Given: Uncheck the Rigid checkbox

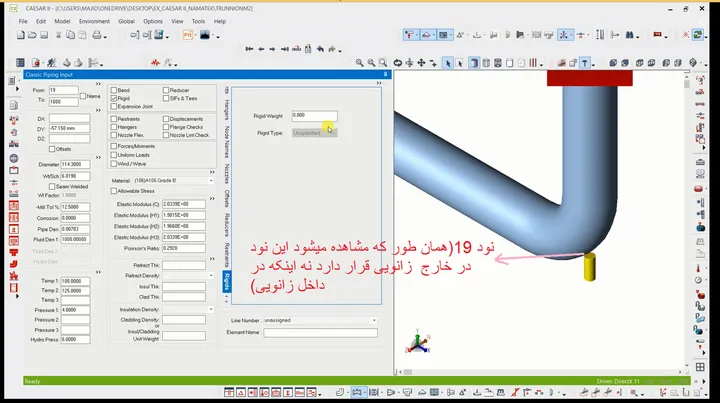Looking at the screenshot, I should [114, 98].
